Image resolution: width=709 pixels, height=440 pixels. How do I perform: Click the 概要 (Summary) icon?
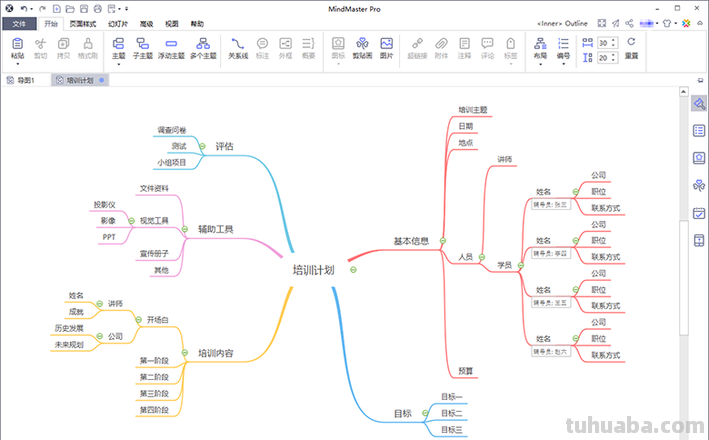pos(308,44)
